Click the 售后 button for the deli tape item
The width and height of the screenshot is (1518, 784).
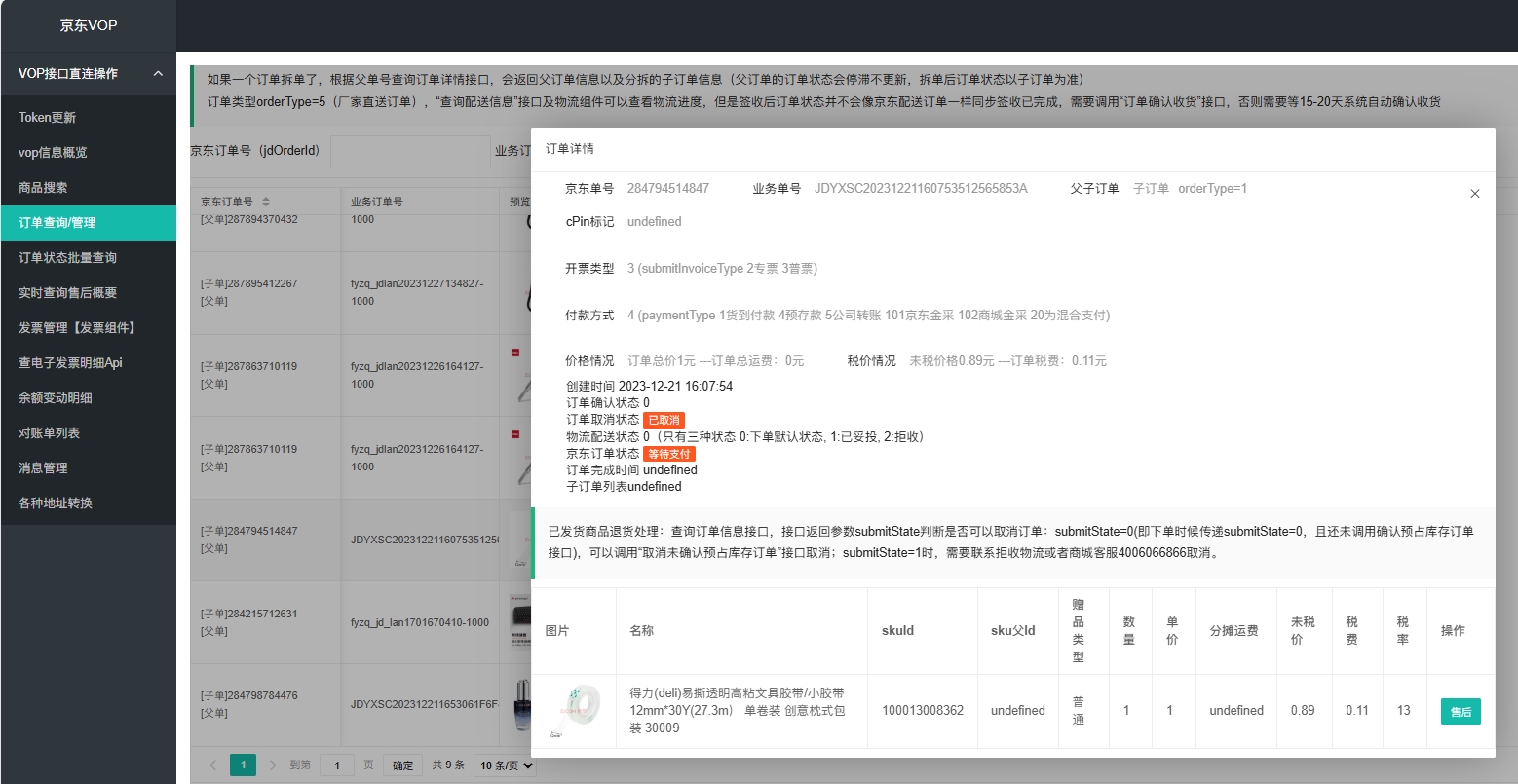1461,712
